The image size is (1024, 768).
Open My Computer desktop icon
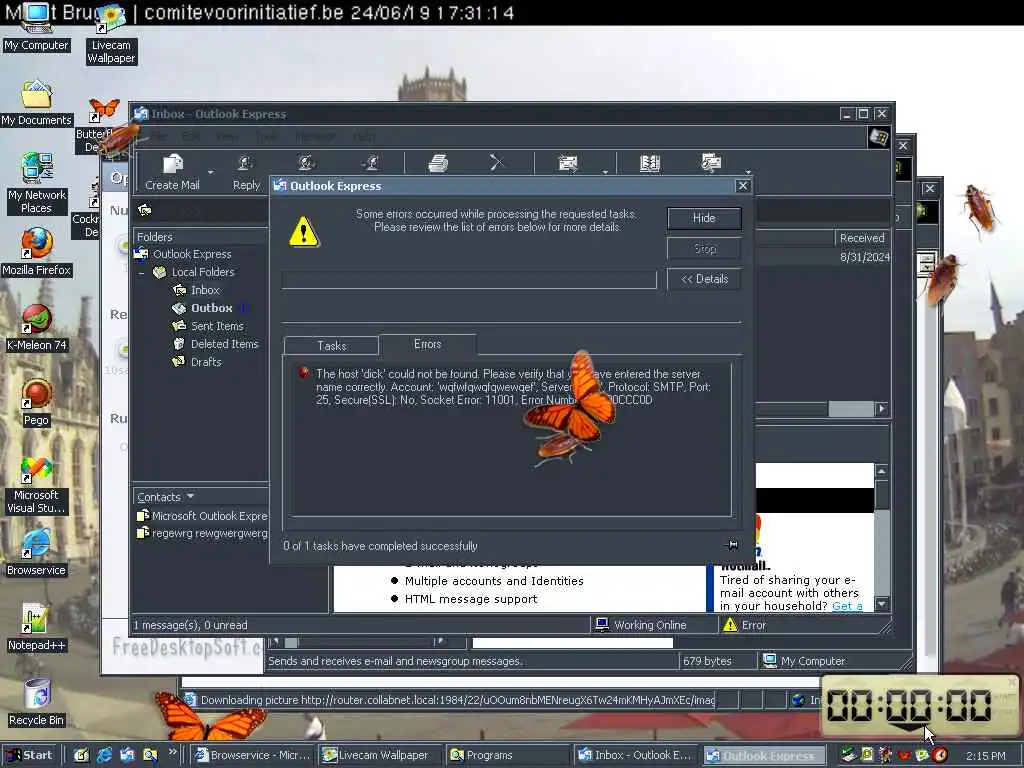tap(36, 29)
